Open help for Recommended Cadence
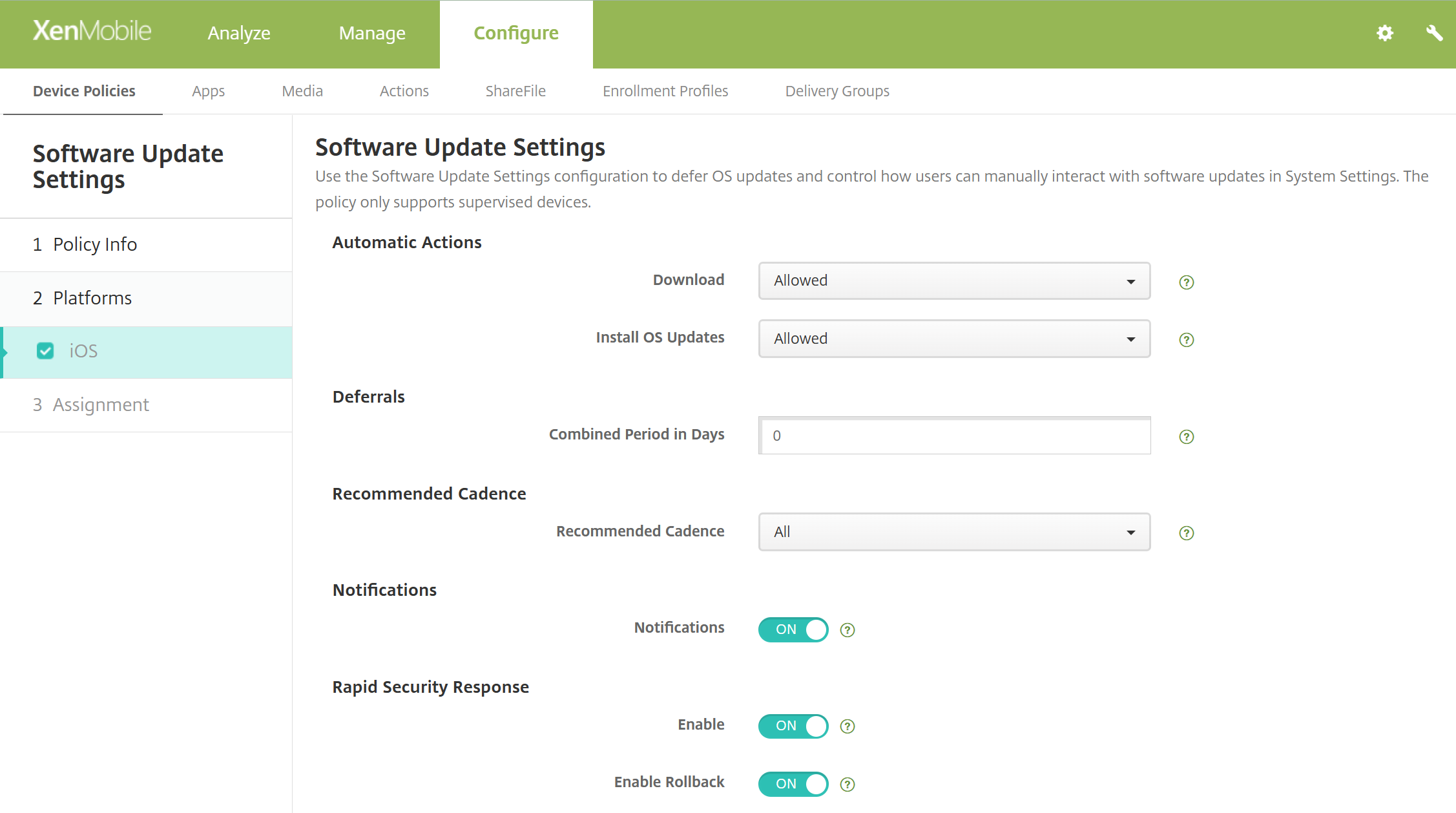Screen dimensions: 1456x813 point(1185,533)
